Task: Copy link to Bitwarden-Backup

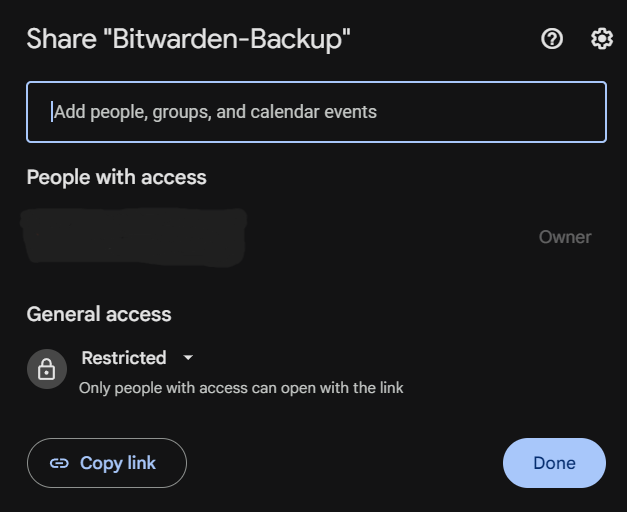Action: click(107, 463)
